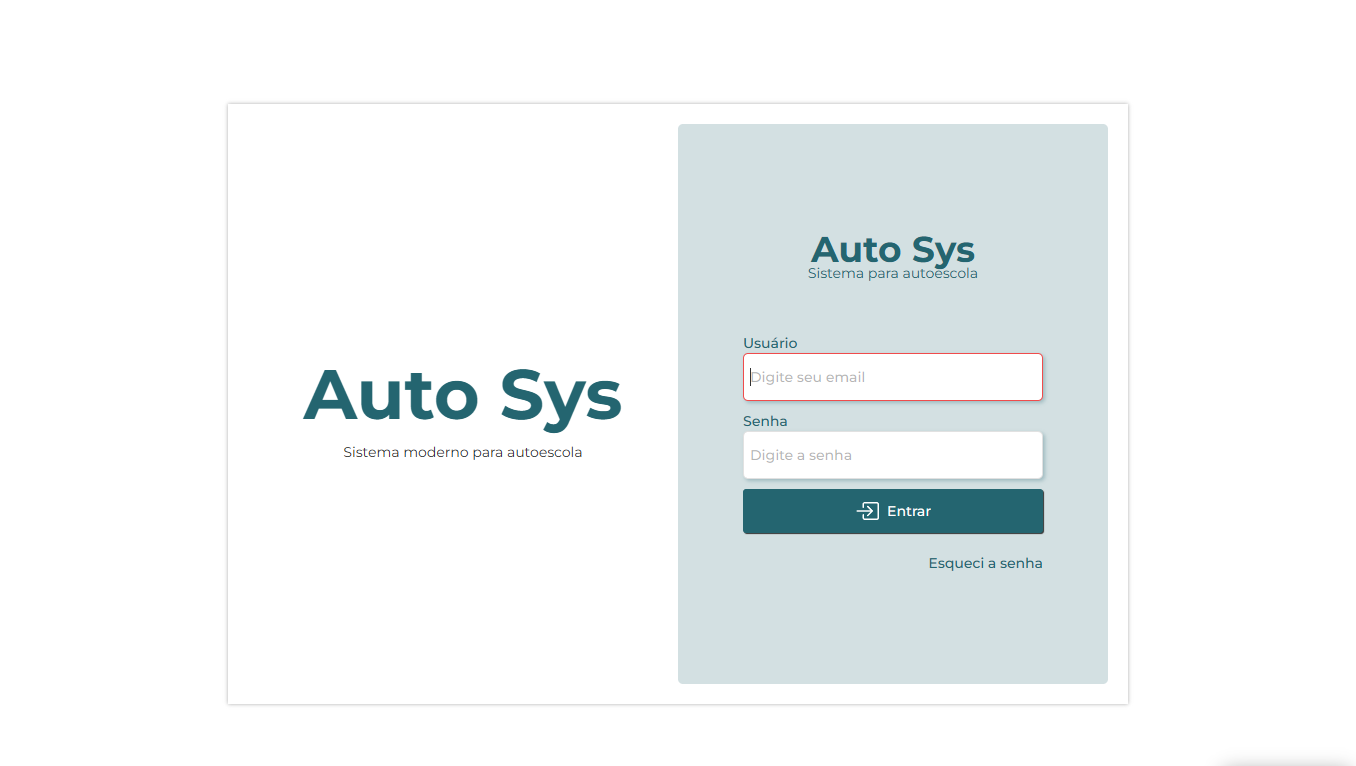
Task: Click the Senha password input field
Action: [x=892, y=455]
